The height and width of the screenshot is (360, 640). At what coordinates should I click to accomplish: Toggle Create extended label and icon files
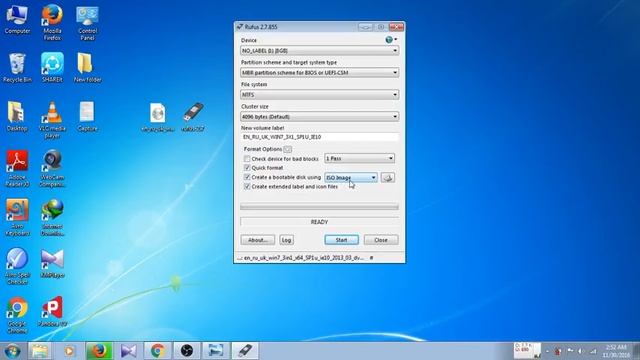tap(247, 187)
